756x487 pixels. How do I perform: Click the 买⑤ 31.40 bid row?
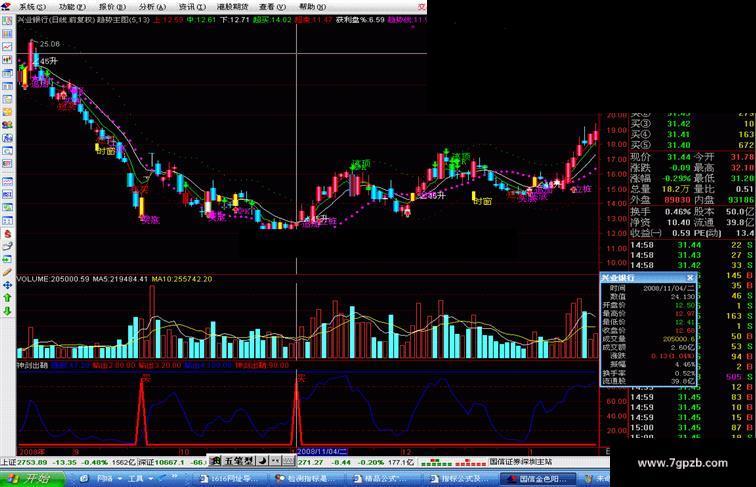click(x=692, y=145)
